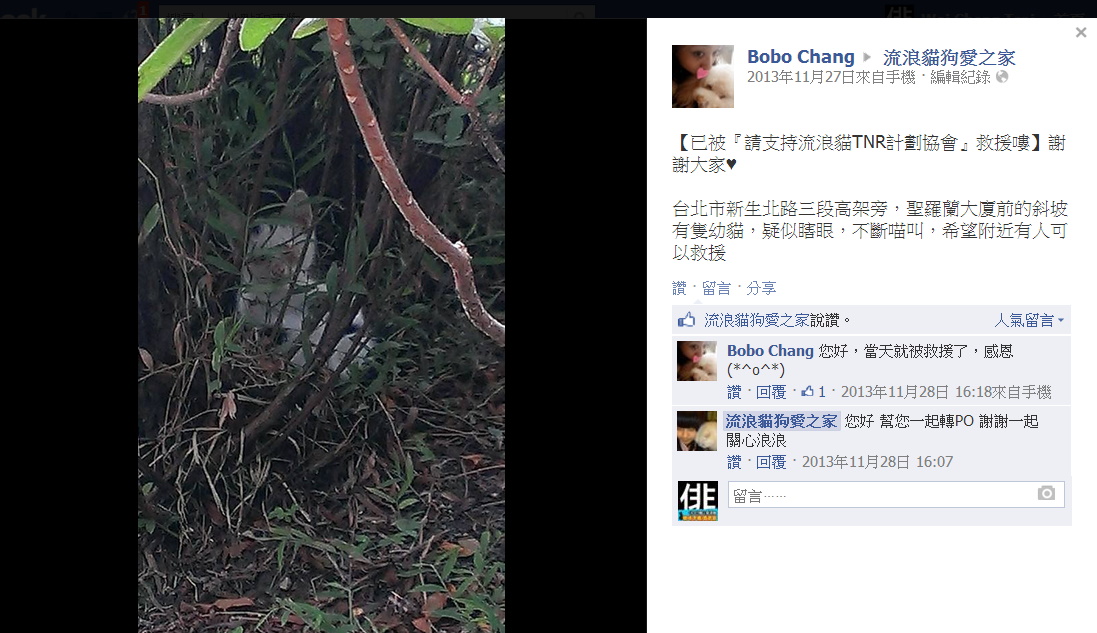Click 流浪貓狗愛之家 avatar in second comment
The width and height of the screenshot is (1097, 633).
coord(697,431)
